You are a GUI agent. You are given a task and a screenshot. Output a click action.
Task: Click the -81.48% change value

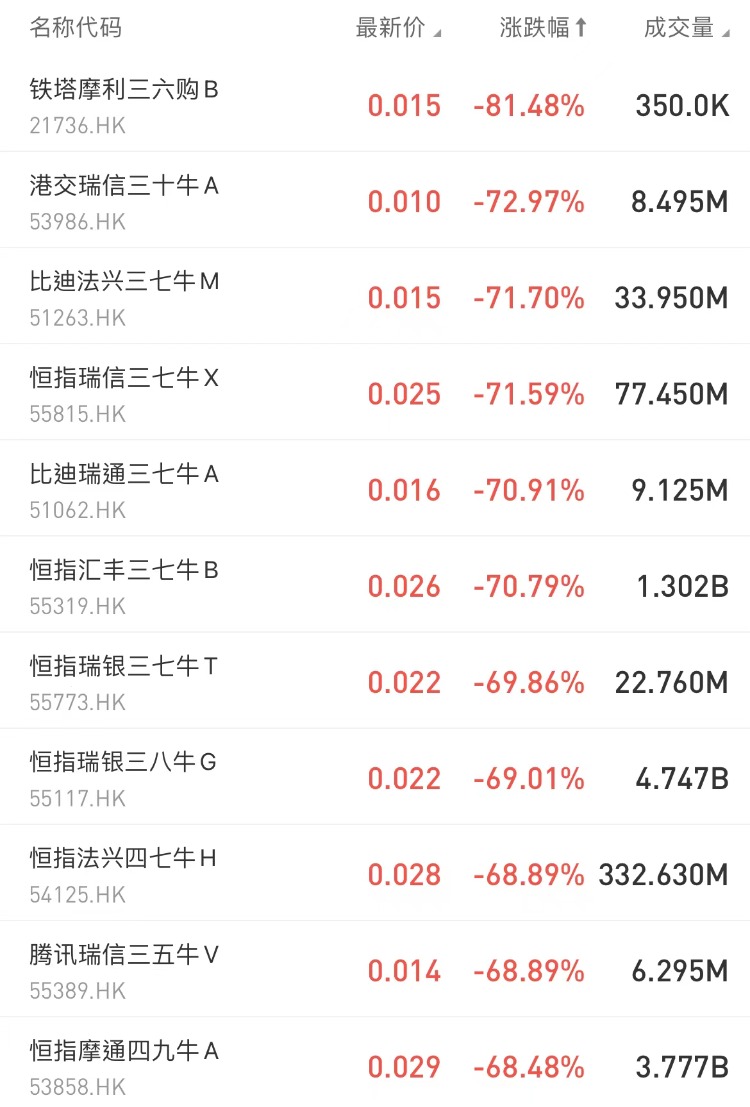click(529, 106)
